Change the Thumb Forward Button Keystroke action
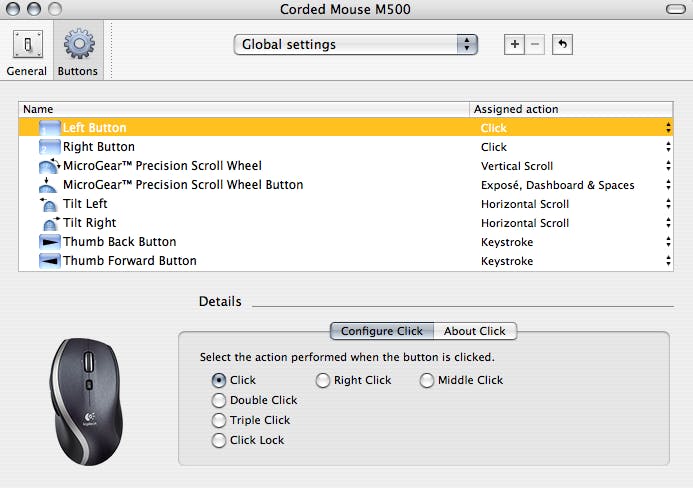The width and height of the screenshot is (693, 488). pos(575,261)
